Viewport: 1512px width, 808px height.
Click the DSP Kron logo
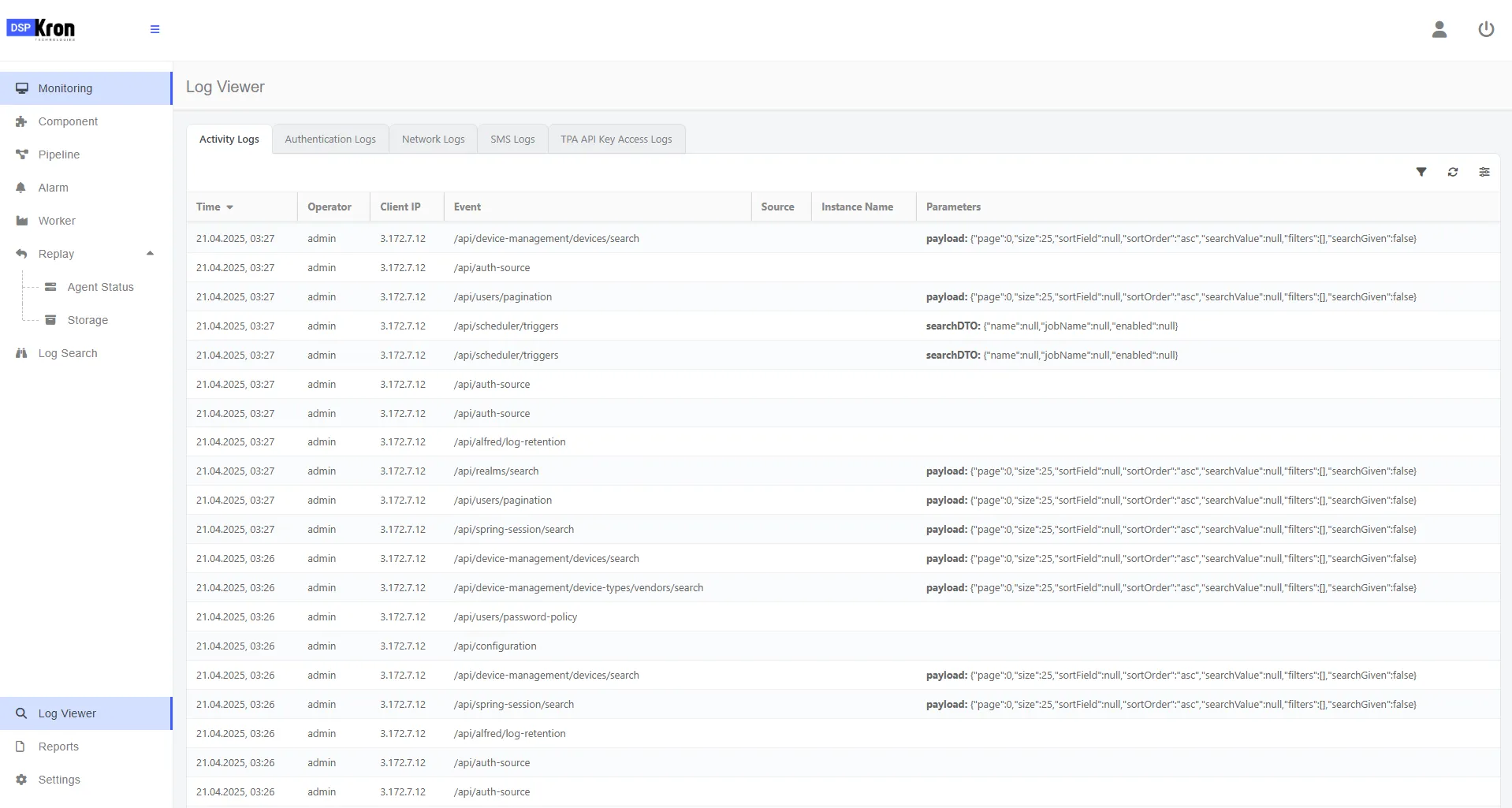click(x=41, y=29)
